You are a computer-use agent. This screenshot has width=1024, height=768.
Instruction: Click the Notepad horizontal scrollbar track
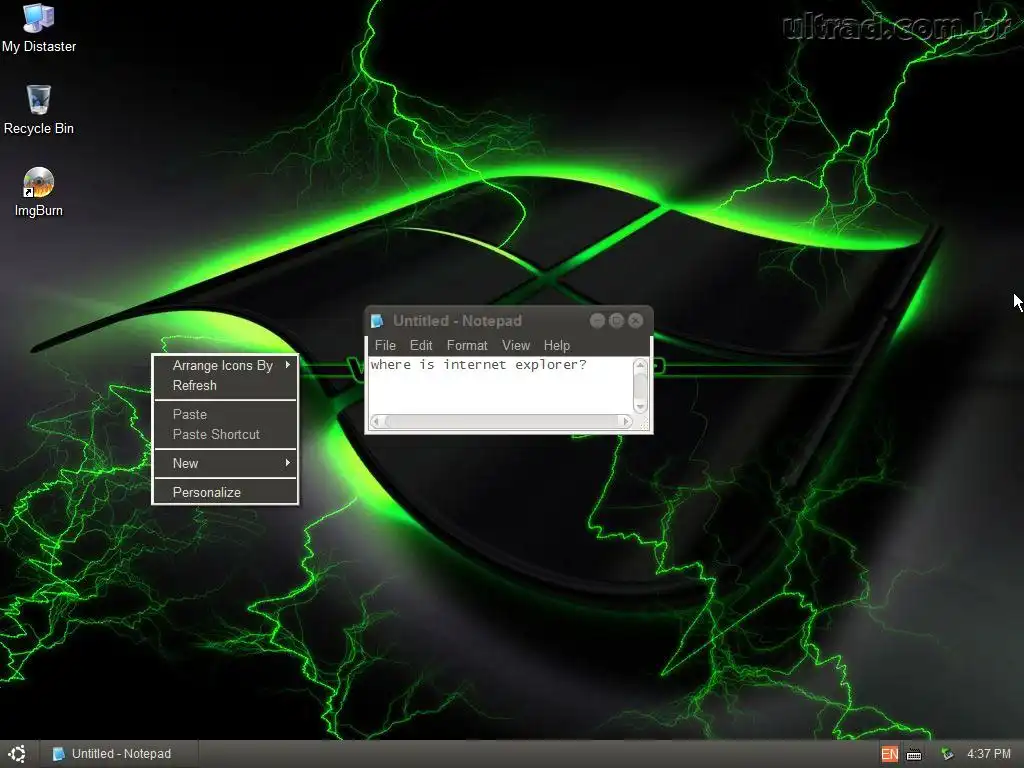click(500, 422)
